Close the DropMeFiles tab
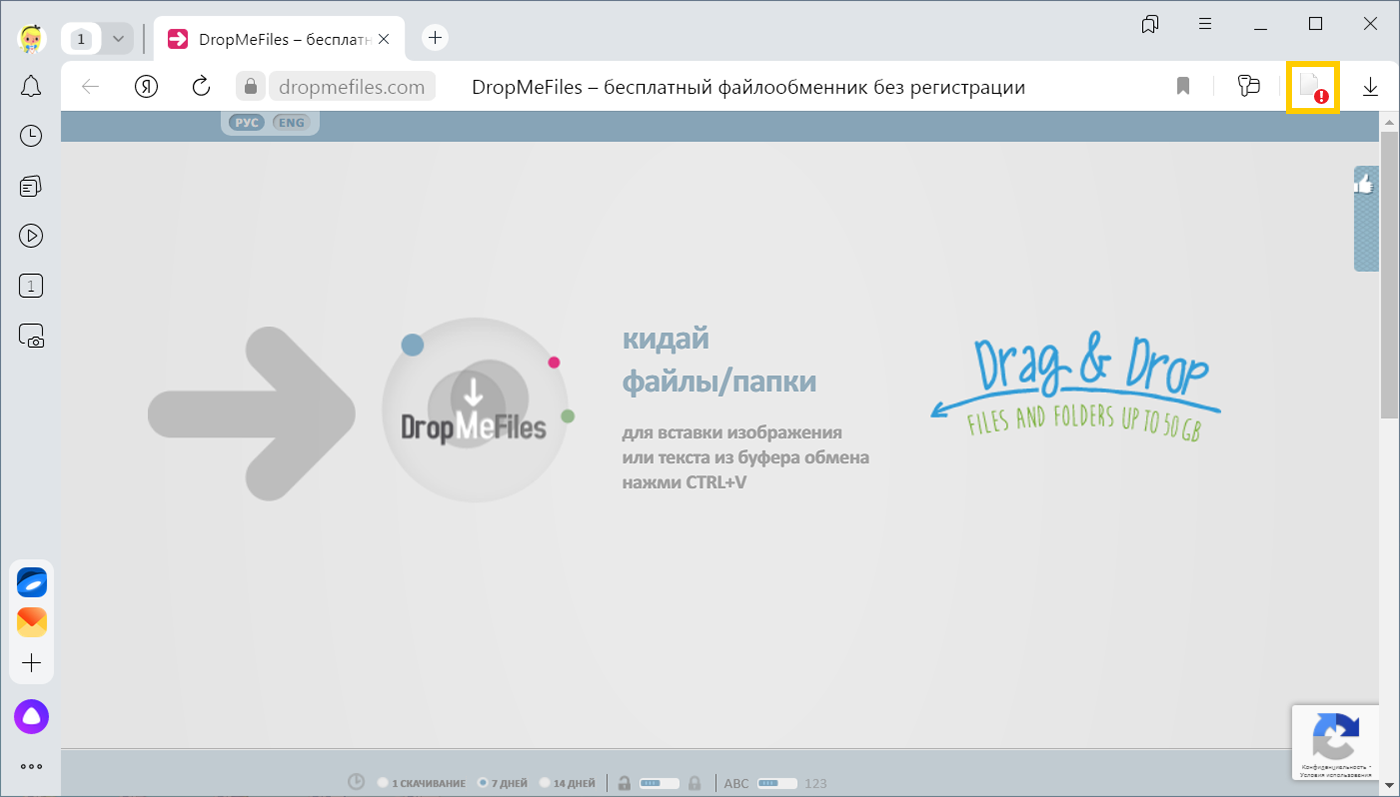Viewport: 1400px width, 797px height. tap(384, 39)
